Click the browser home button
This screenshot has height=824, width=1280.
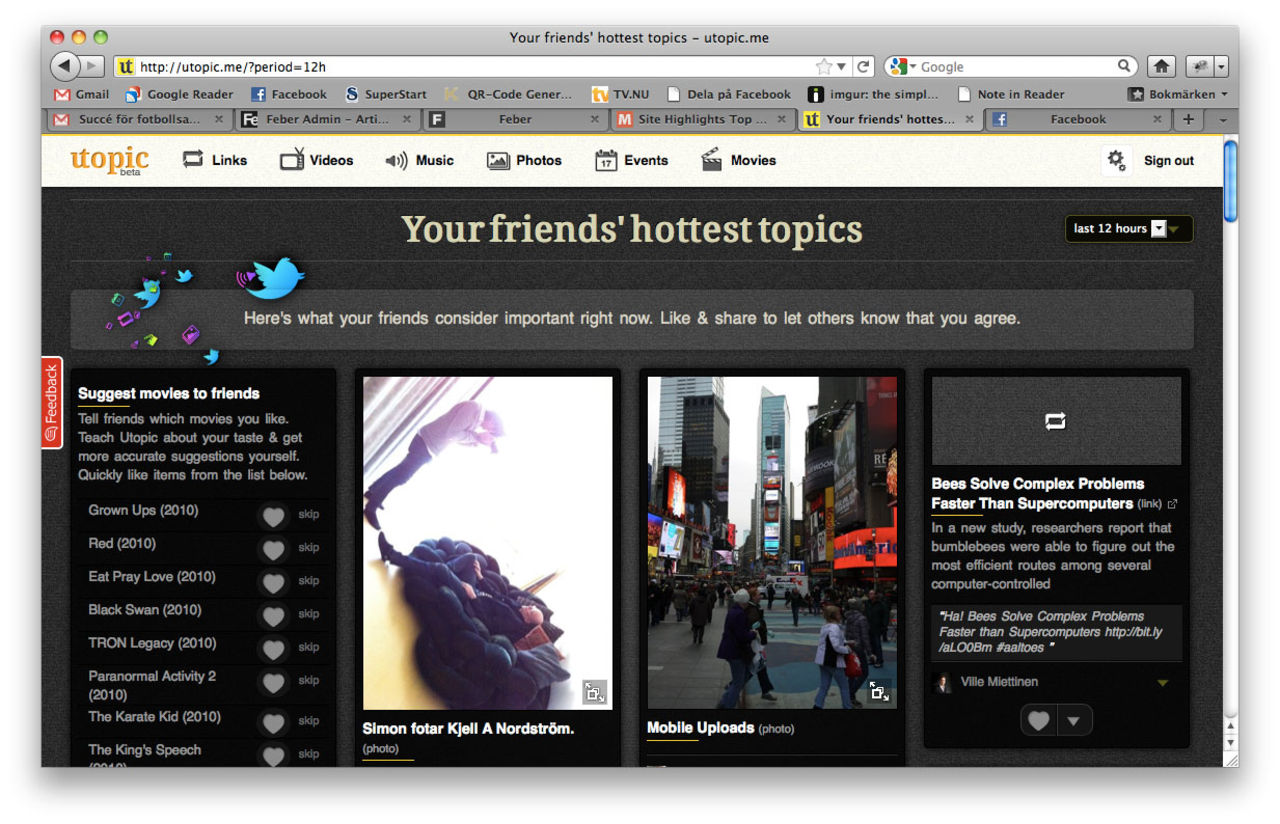point(1161,67)
